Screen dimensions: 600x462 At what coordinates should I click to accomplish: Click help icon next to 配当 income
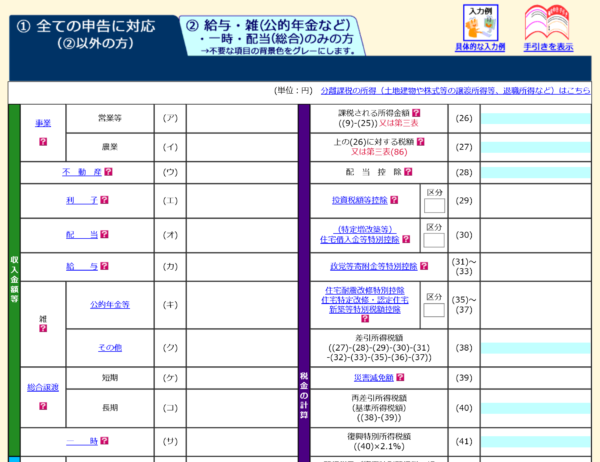click(104, 234)
